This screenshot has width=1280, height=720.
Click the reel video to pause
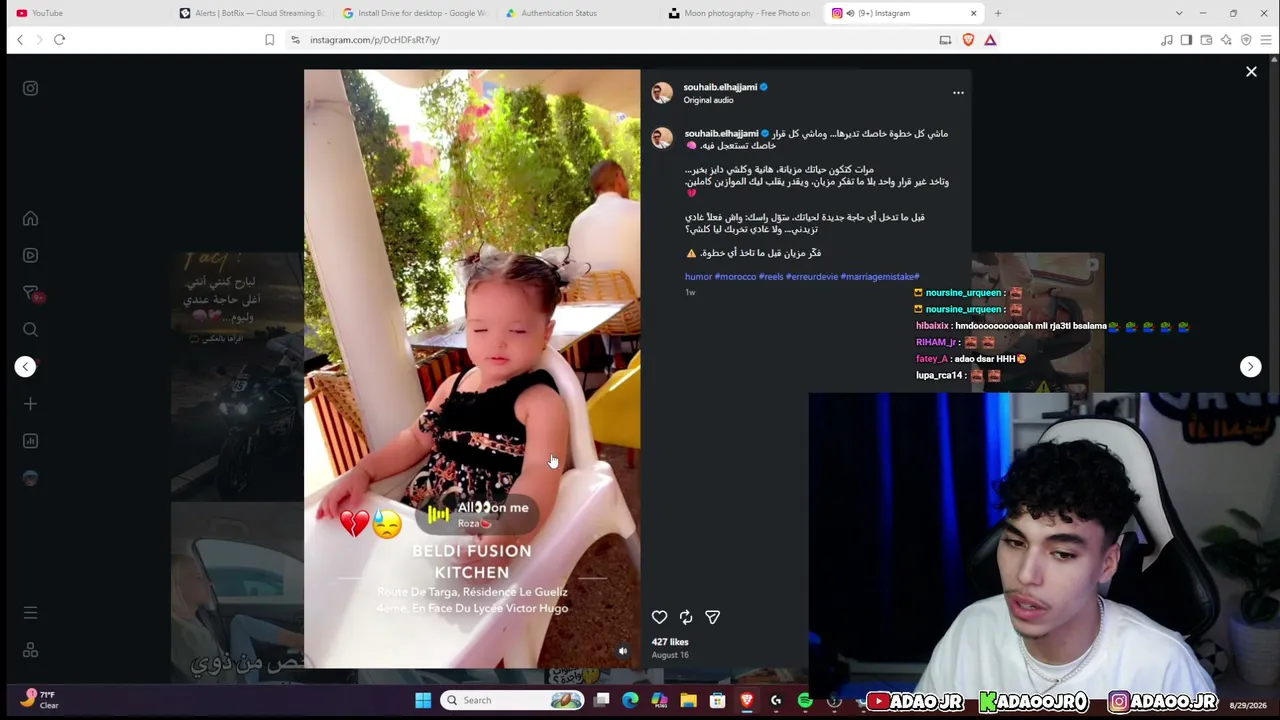tap(472, 369)
